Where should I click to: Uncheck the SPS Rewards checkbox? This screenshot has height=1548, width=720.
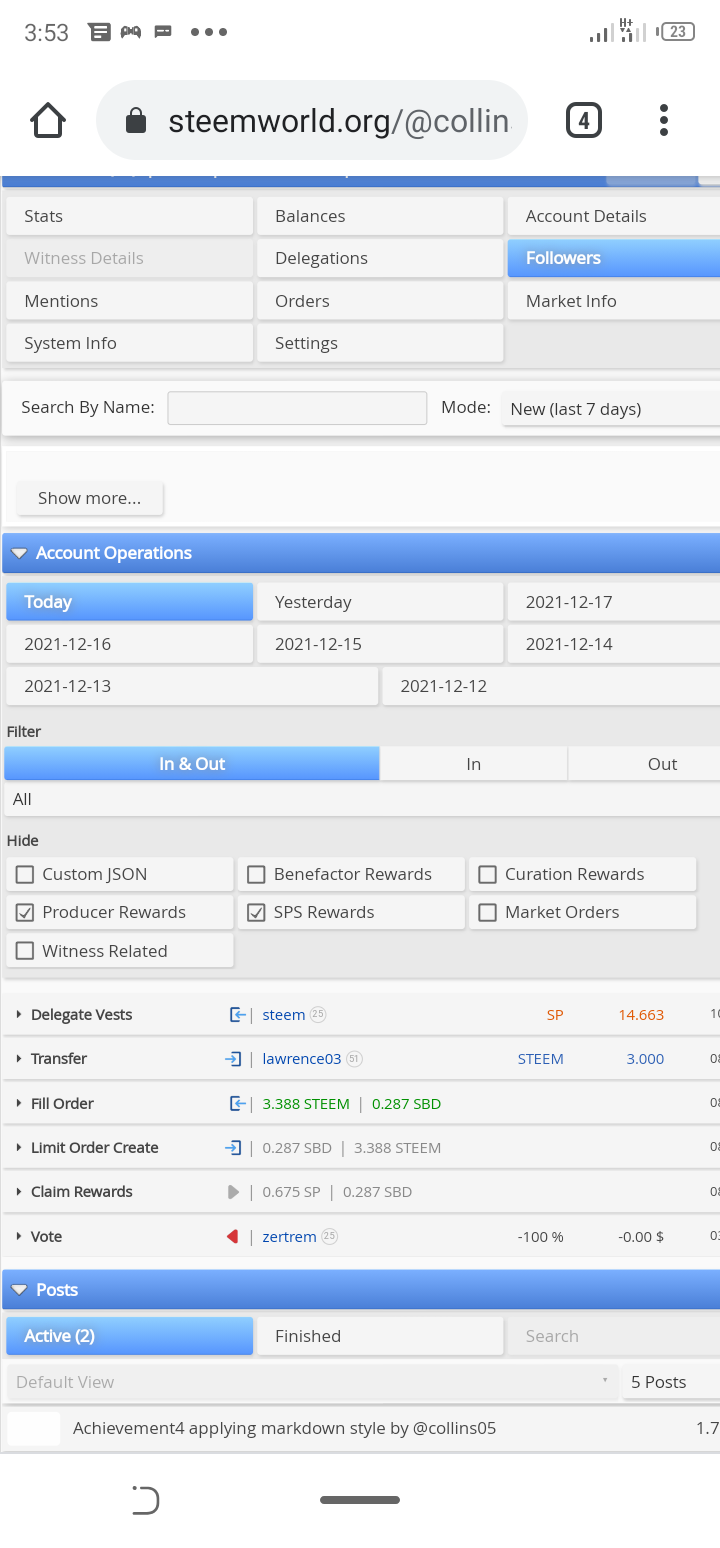coord(257,913)
